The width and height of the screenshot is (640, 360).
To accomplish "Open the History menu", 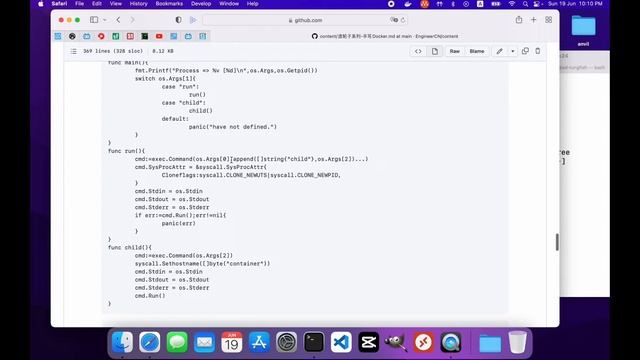I will [138, 4].
